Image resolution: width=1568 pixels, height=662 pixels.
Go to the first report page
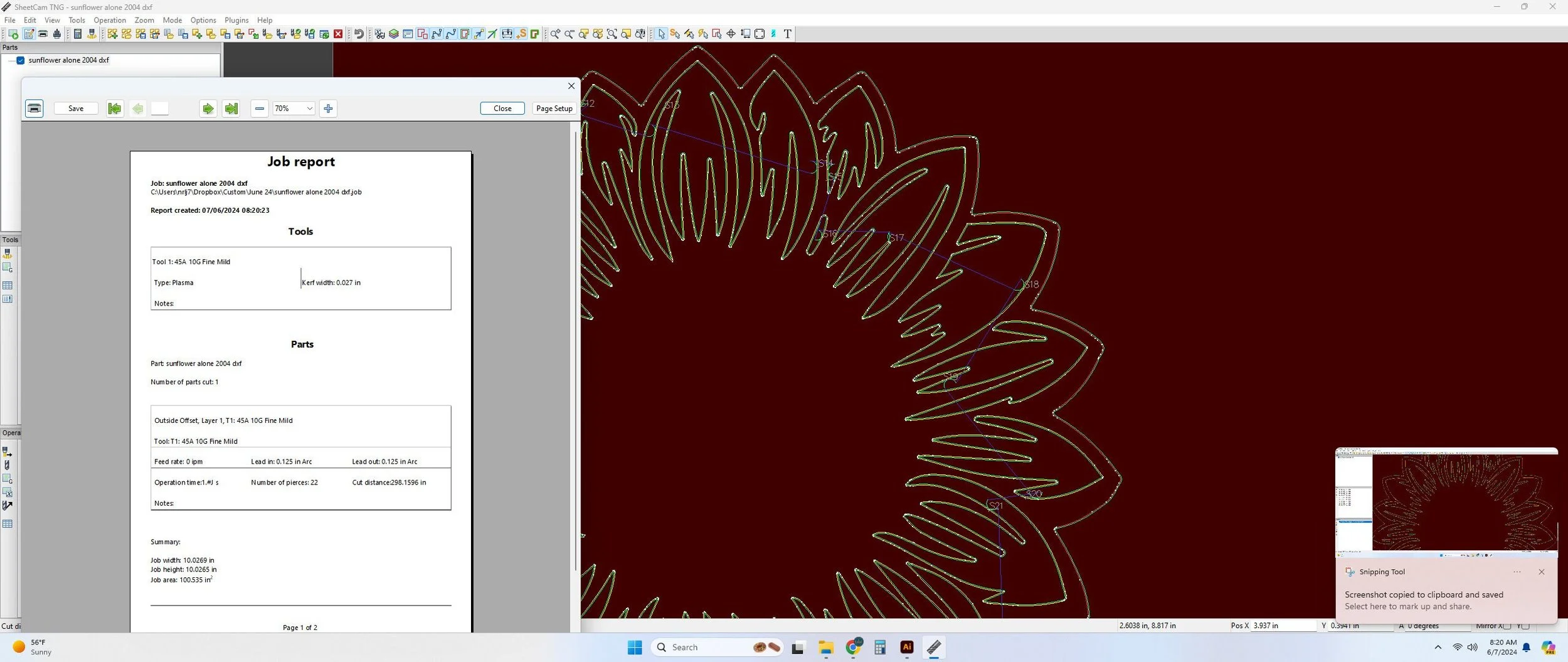[x=115, y=109]
